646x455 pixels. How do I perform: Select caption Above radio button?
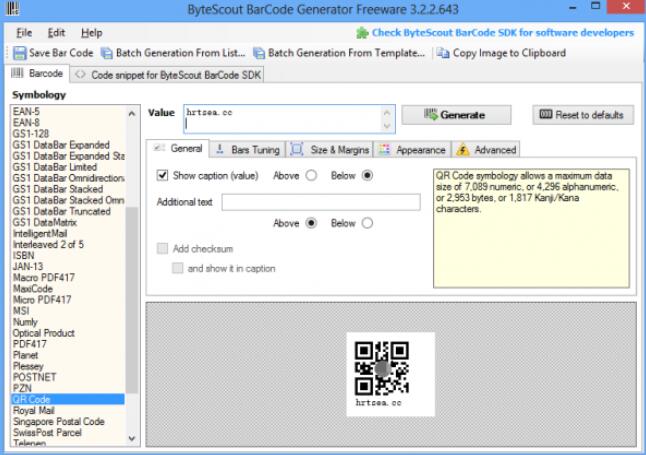(311, 176)
